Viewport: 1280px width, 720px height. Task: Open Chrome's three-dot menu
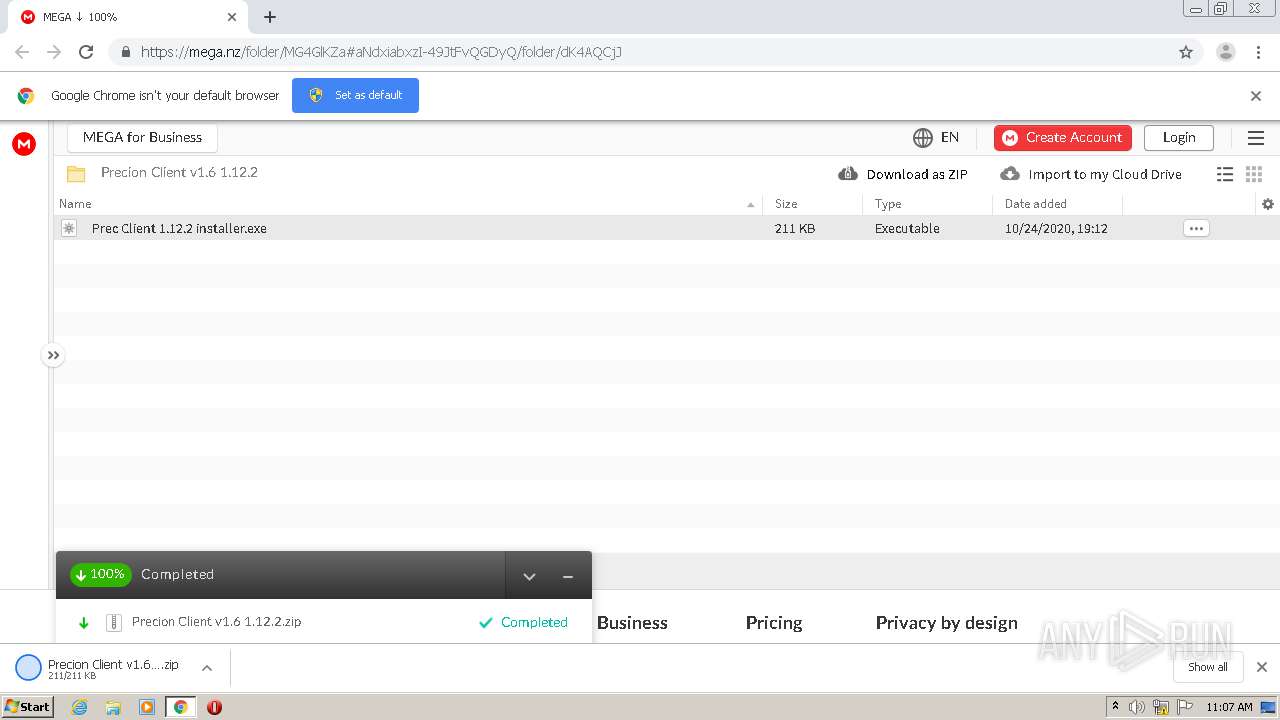1258,52
